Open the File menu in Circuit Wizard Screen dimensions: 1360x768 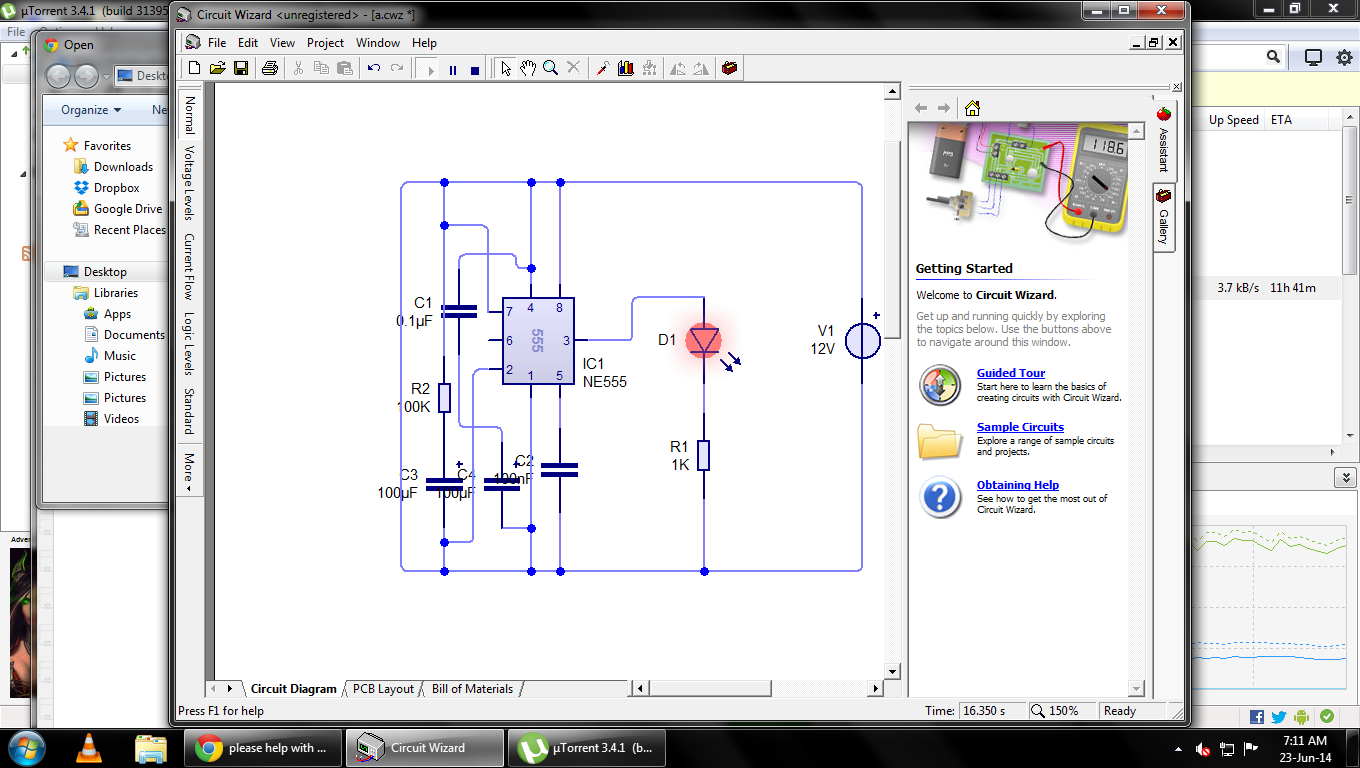click(x=217, y=43)
